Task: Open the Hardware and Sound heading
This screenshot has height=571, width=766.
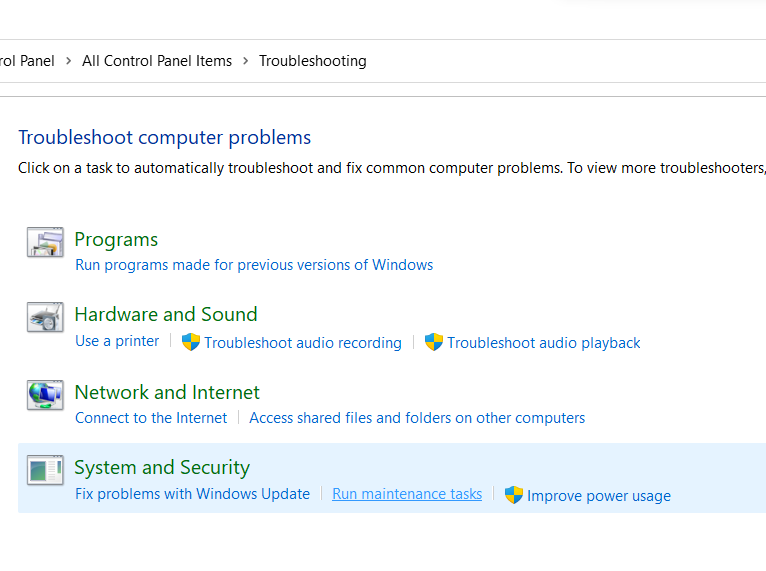Action: (166, 315)
